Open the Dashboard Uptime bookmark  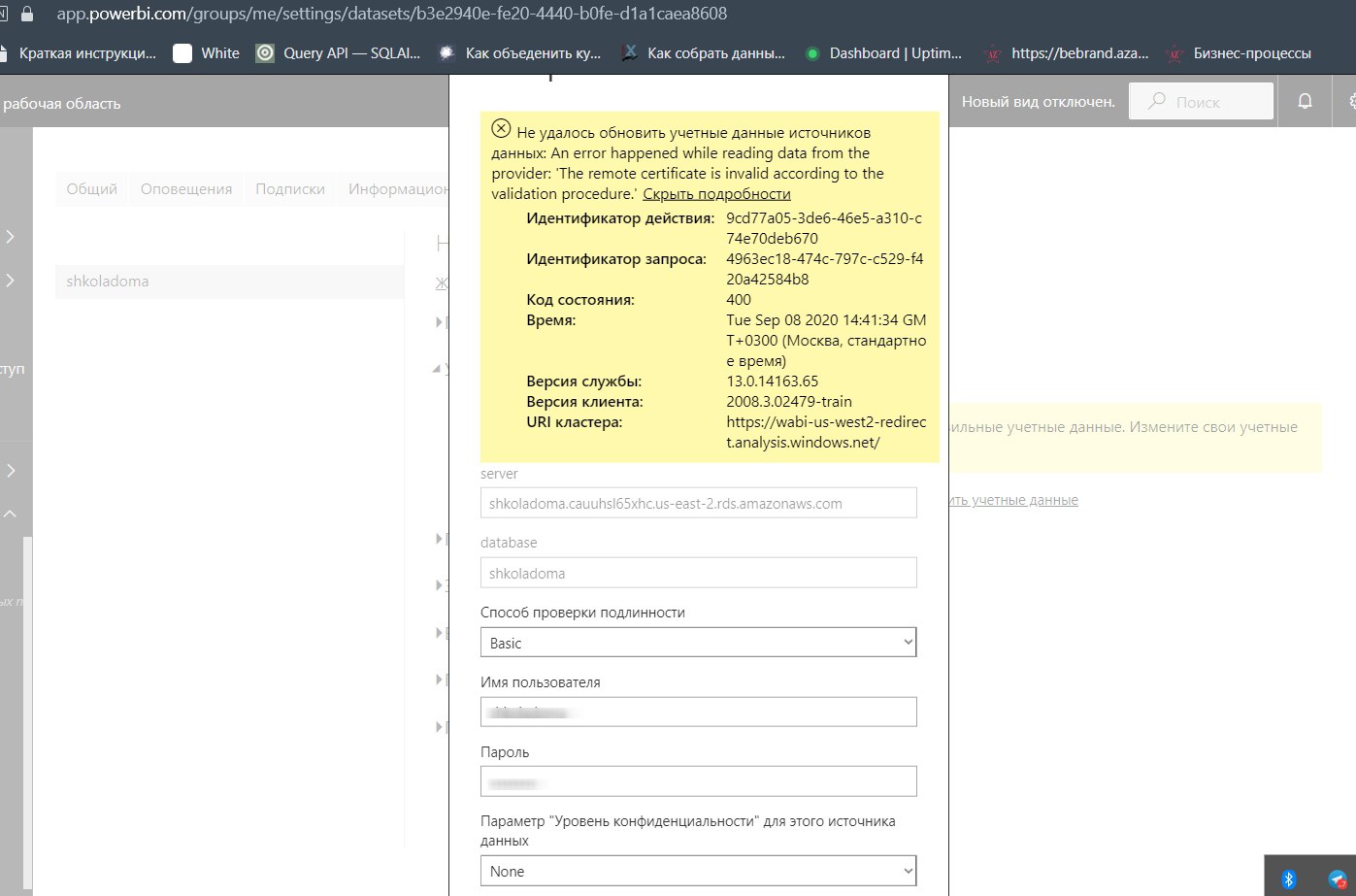coord(882,53)
